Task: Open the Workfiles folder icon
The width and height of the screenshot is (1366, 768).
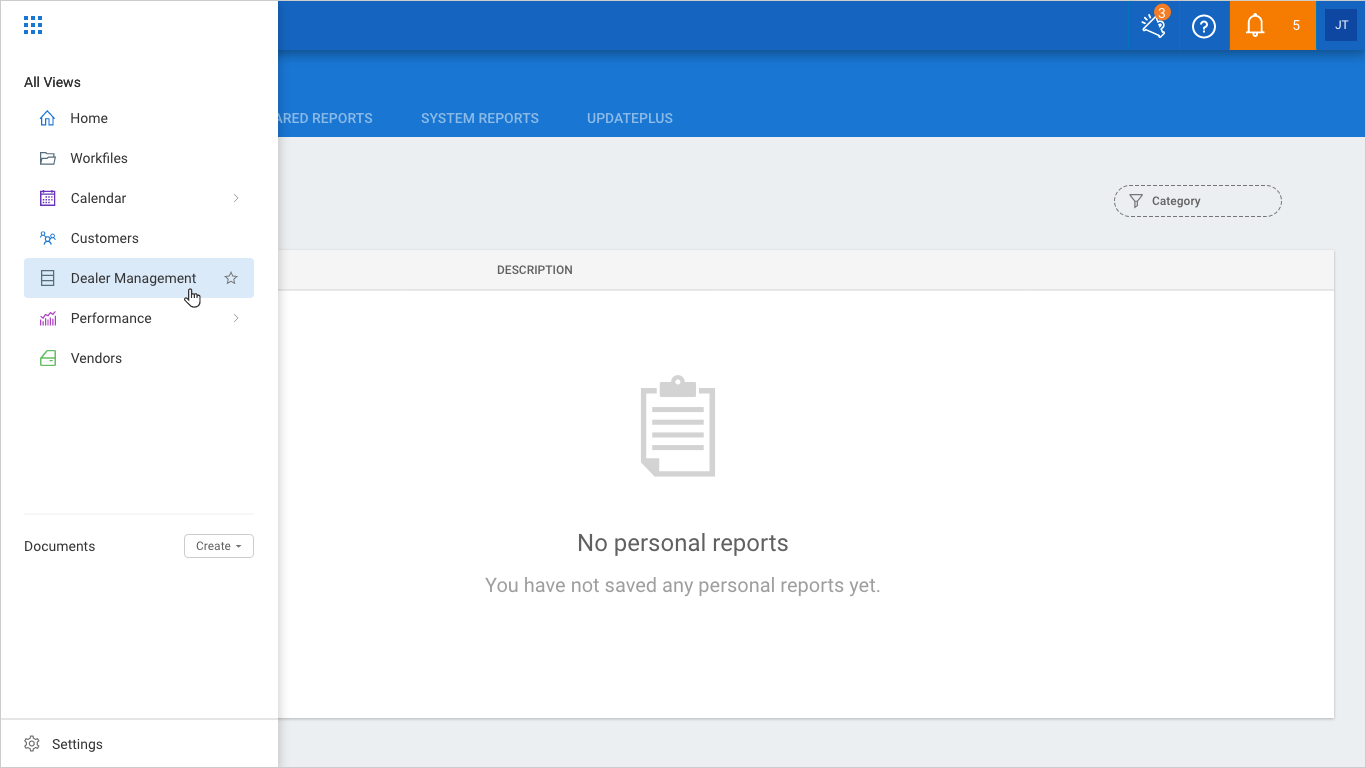Action: 47,158
